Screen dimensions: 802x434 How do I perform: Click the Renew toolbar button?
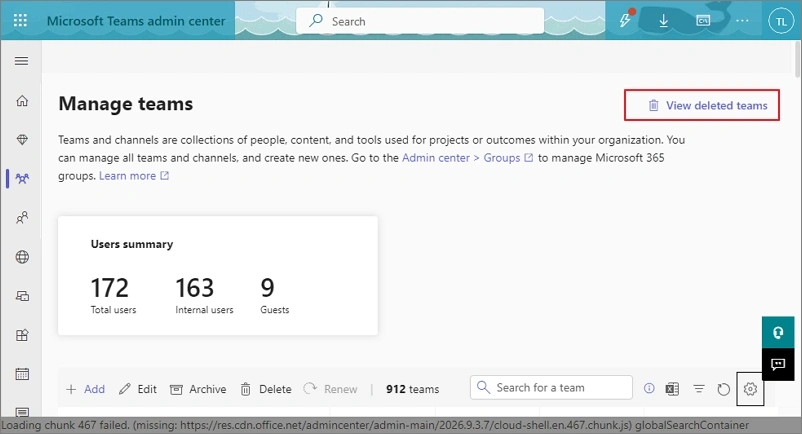[330, 389]
